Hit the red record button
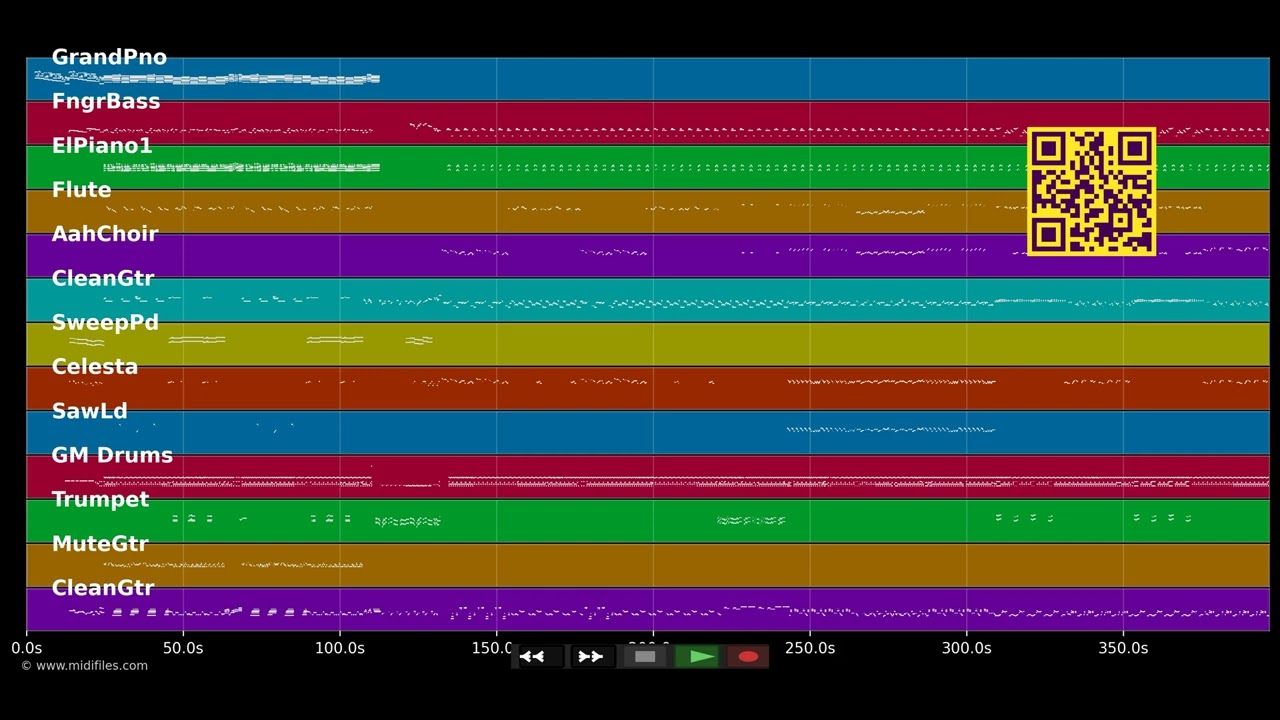 748,657
